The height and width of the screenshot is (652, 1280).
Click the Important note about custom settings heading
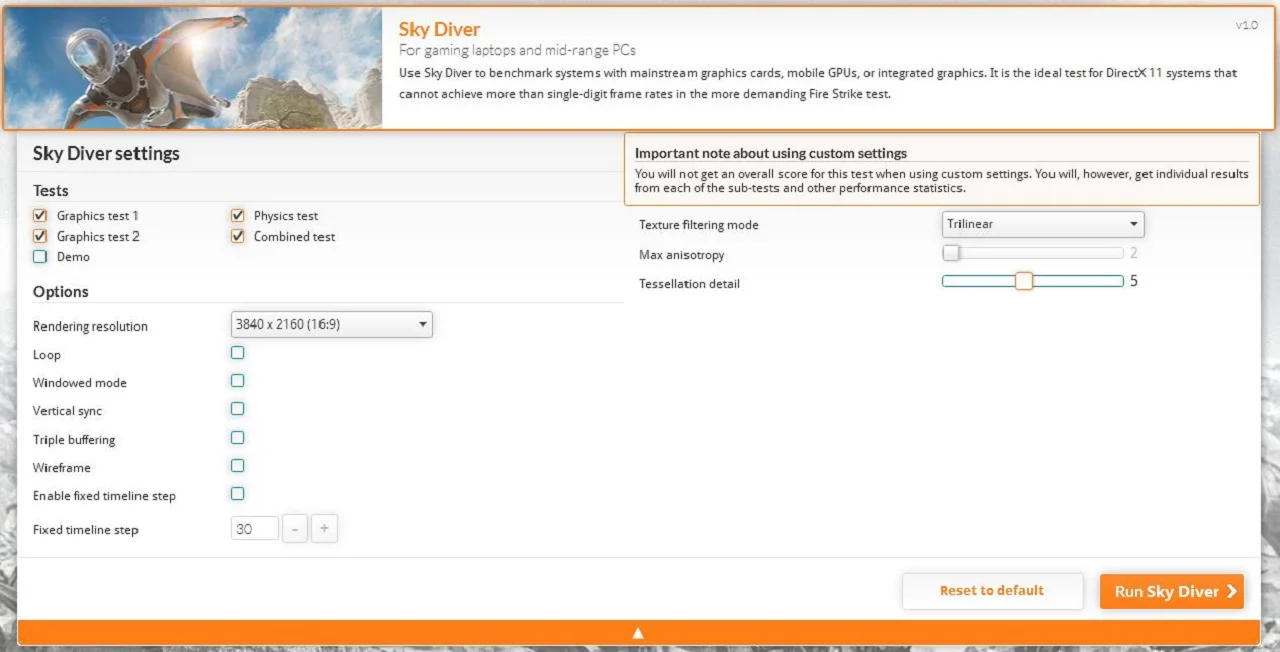coord(771,153)
